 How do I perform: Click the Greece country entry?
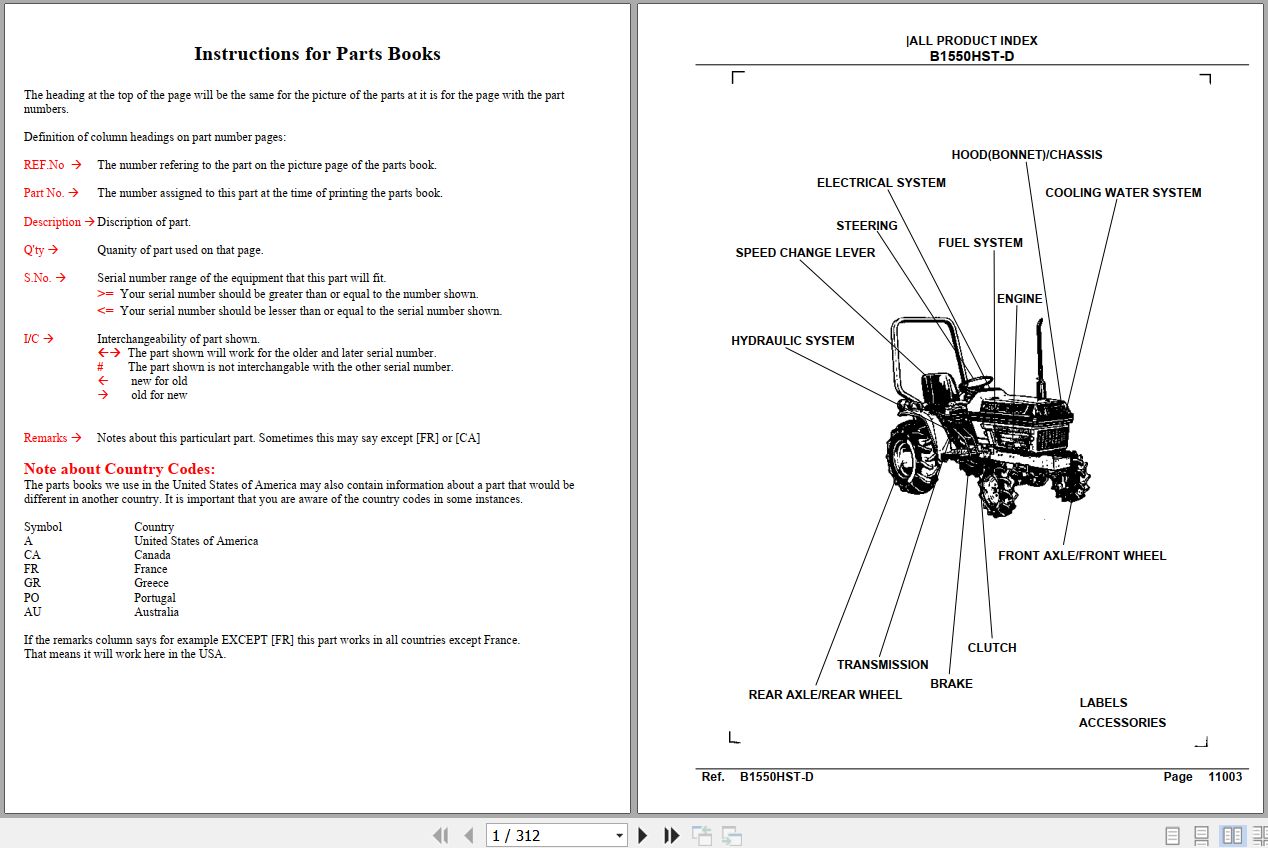151,583
